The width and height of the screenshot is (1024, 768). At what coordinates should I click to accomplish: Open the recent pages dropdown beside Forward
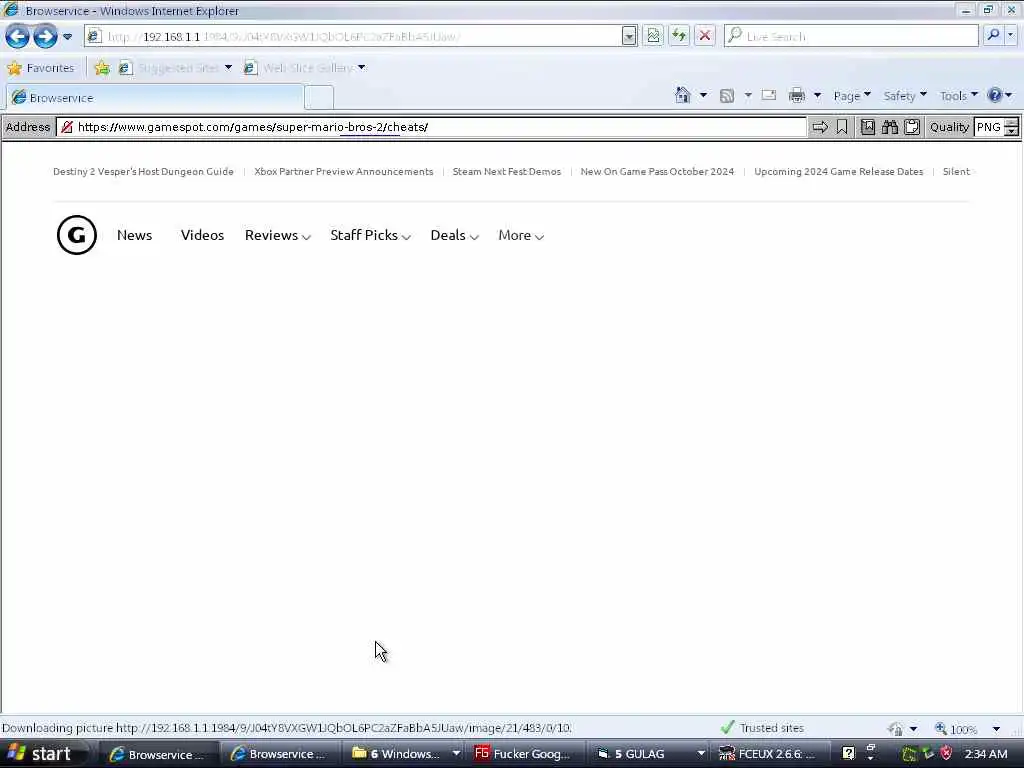point(67,37)
